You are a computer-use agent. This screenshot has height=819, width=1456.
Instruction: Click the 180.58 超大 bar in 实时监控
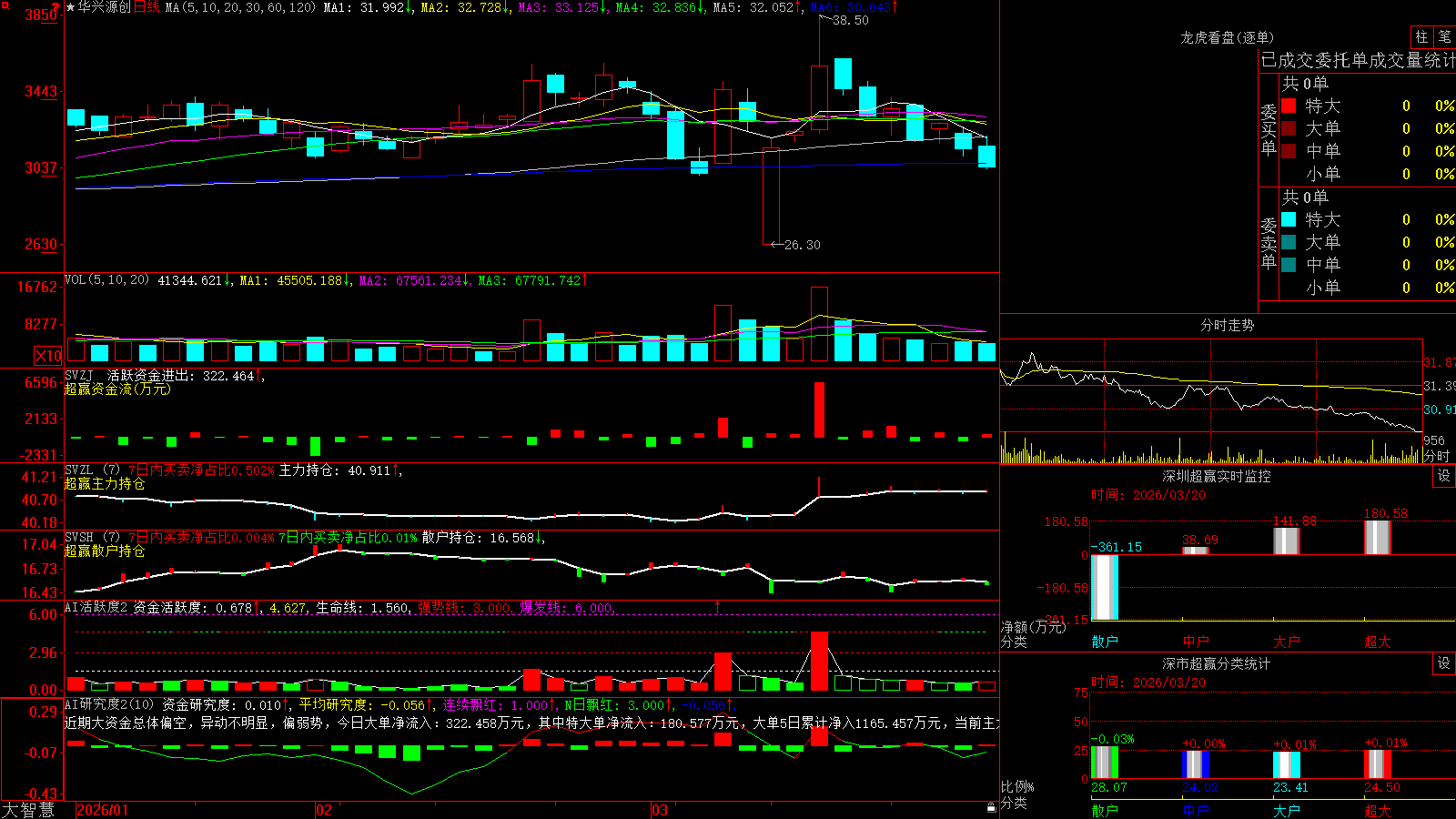click(1378, 537)
